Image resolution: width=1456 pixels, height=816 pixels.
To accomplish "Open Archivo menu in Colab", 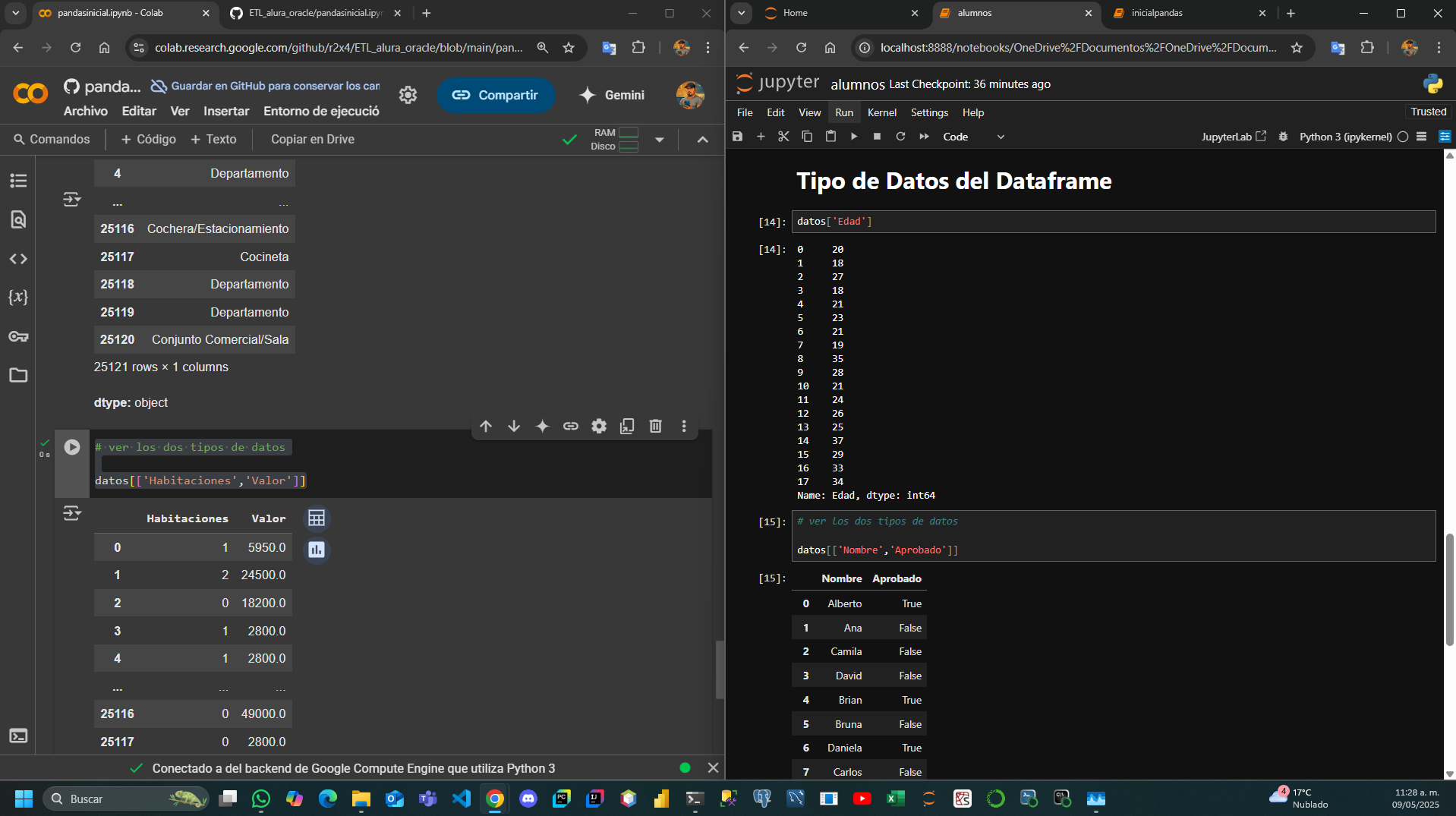I will click(x=86, y=111).
